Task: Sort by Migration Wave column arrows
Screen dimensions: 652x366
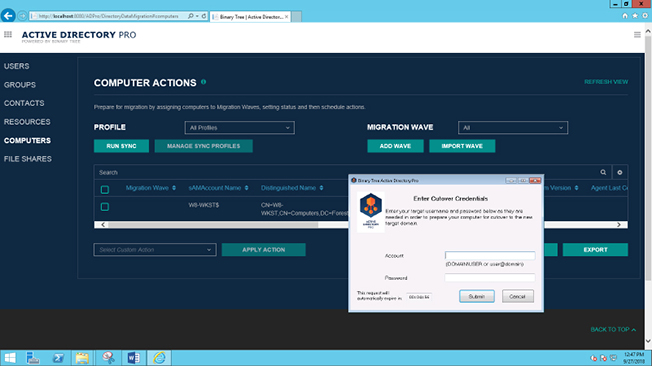Action: 174,188
